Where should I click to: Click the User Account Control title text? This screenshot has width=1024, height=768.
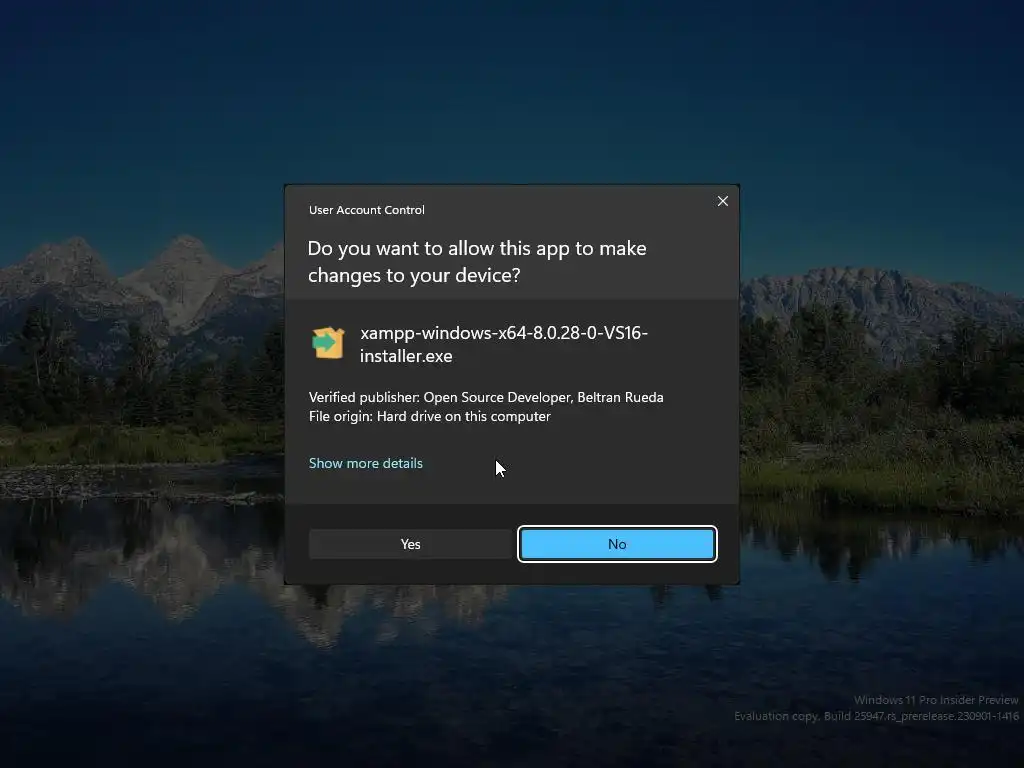(366, 210)
